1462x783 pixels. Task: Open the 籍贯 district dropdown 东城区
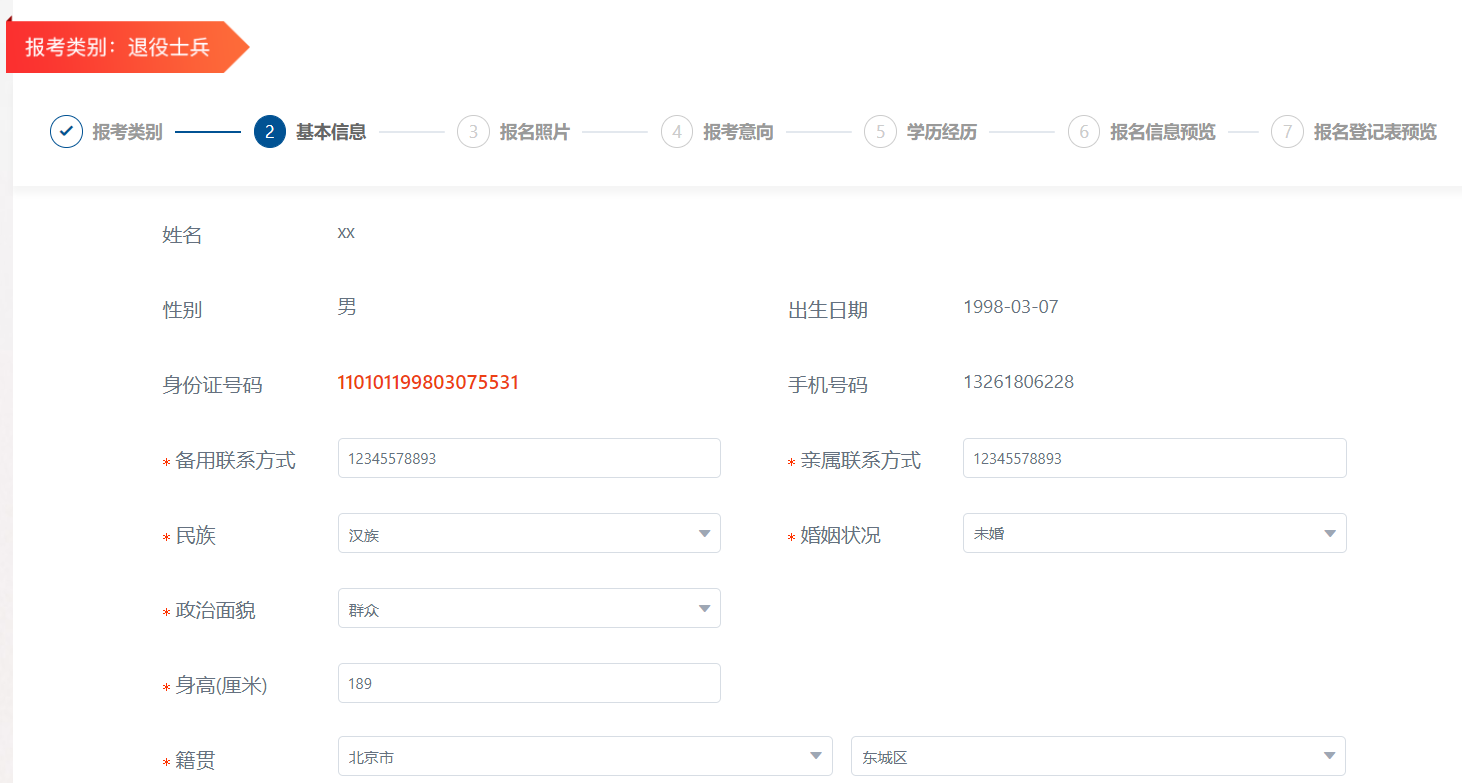click(x=1097, y=757)
